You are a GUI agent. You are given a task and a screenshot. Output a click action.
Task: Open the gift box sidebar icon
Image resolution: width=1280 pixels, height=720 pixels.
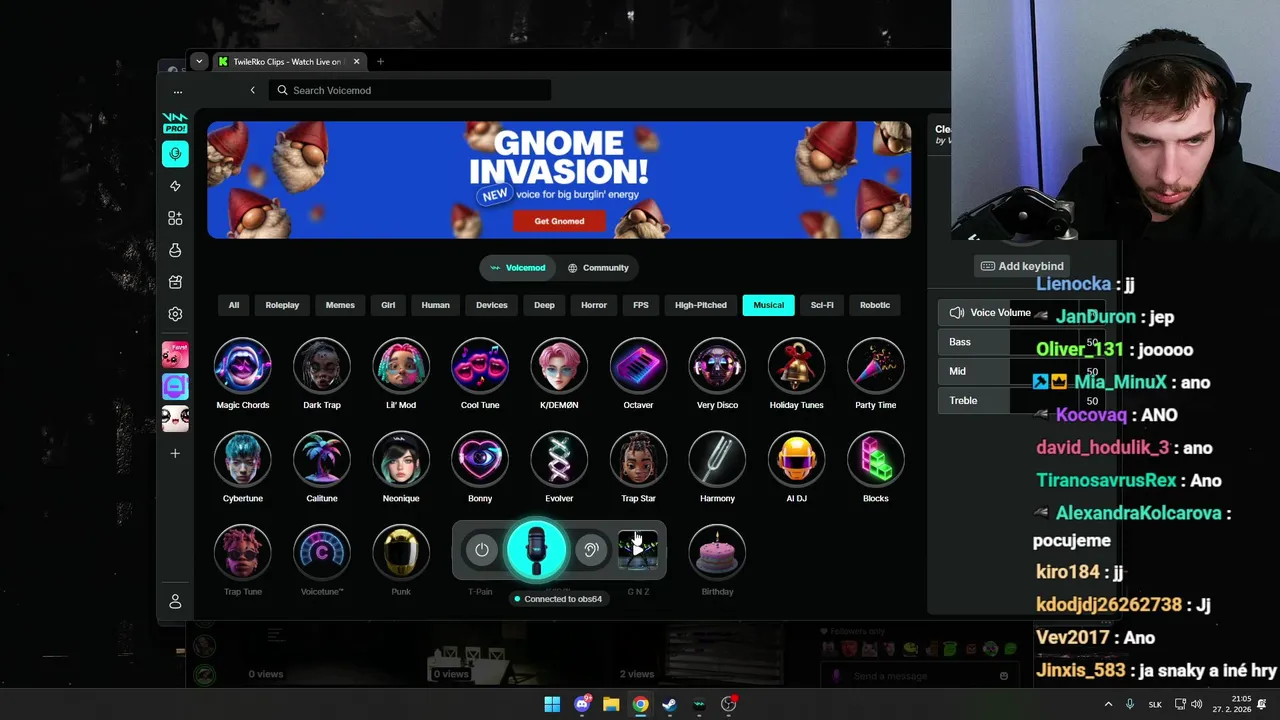tap(175, 282)
